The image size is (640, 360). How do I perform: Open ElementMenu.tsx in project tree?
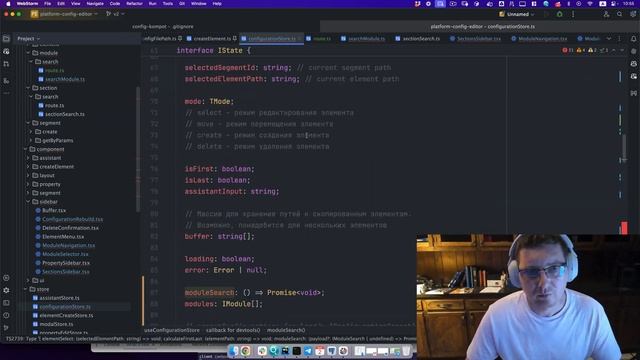click(63, 237)
